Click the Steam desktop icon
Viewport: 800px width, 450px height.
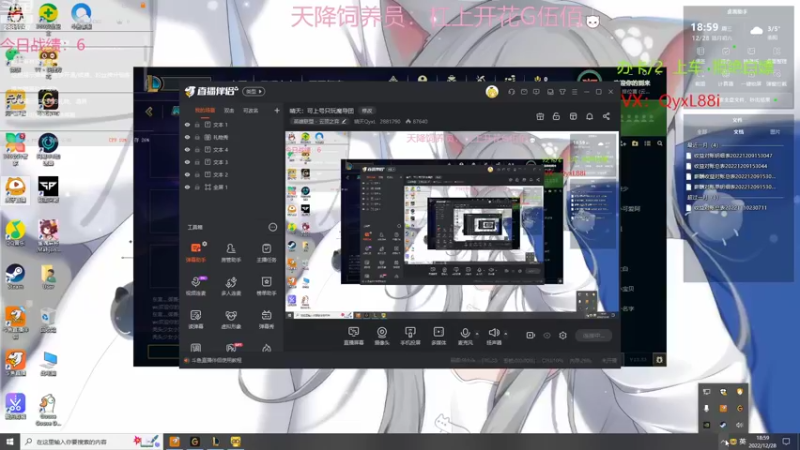pyautogui.click(x=15, y=276)
